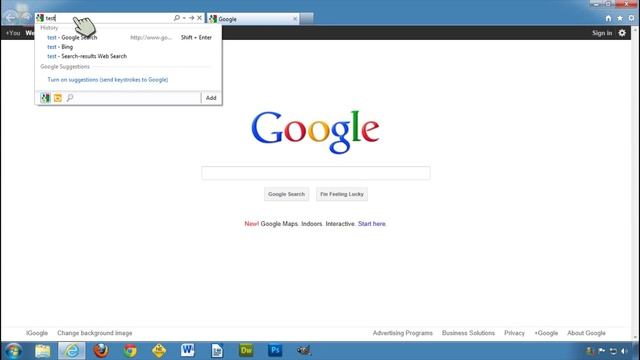This screenshot has height=360, width=640.
Task: Click the Google search text box
Action: click(x=316, y=173)
